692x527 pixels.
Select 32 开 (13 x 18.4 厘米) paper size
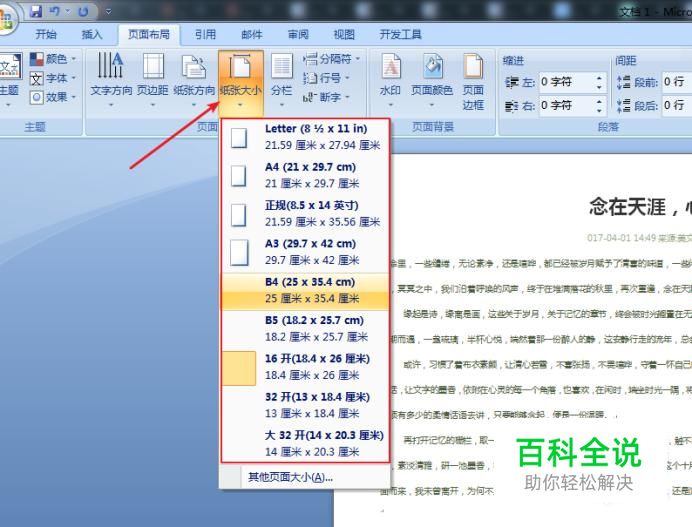305,406
